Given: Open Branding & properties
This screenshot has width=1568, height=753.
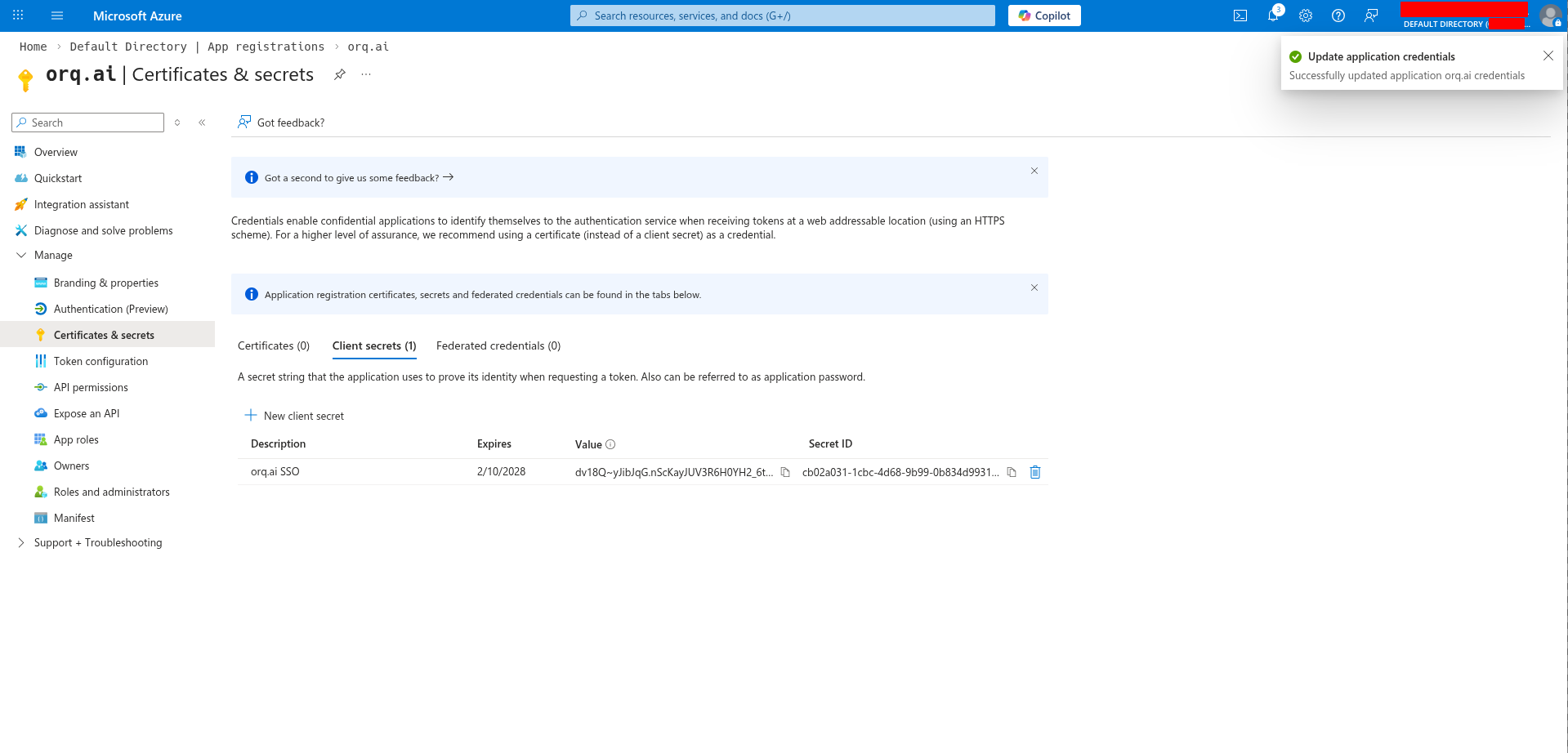Looking at the screenshot, I should [x=106, y=283].
